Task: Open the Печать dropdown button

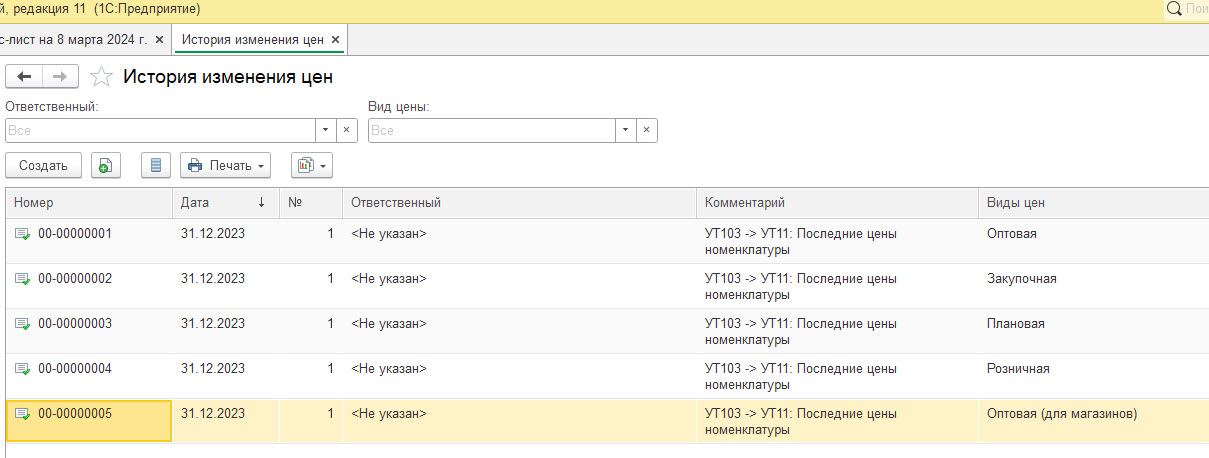Action: (x=226, y=166)
